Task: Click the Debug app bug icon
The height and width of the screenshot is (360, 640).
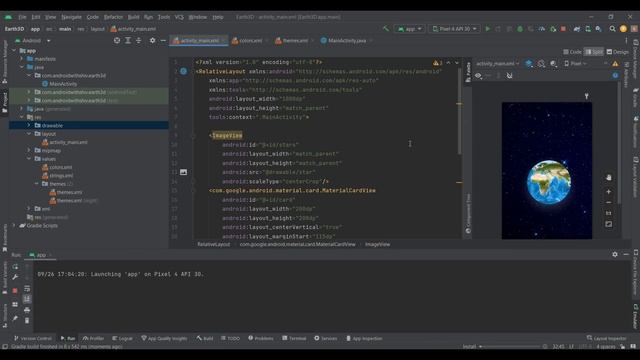Action: point(520,29)
